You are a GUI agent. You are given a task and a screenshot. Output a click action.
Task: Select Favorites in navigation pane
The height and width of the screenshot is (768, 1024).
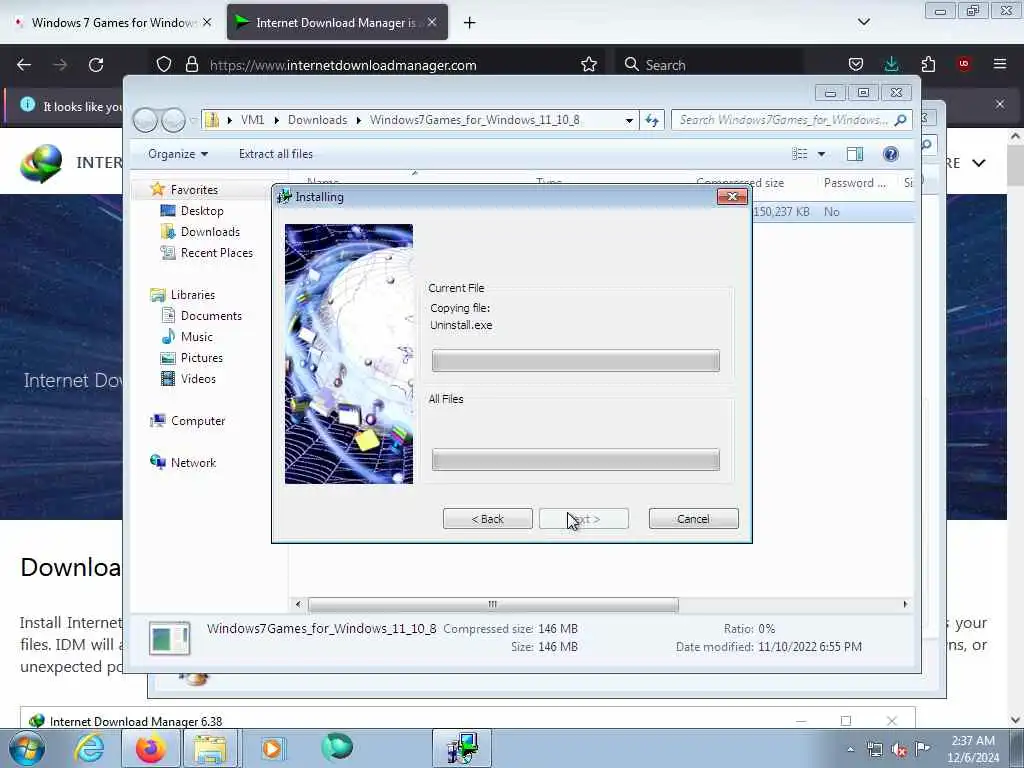coord(194,190)
